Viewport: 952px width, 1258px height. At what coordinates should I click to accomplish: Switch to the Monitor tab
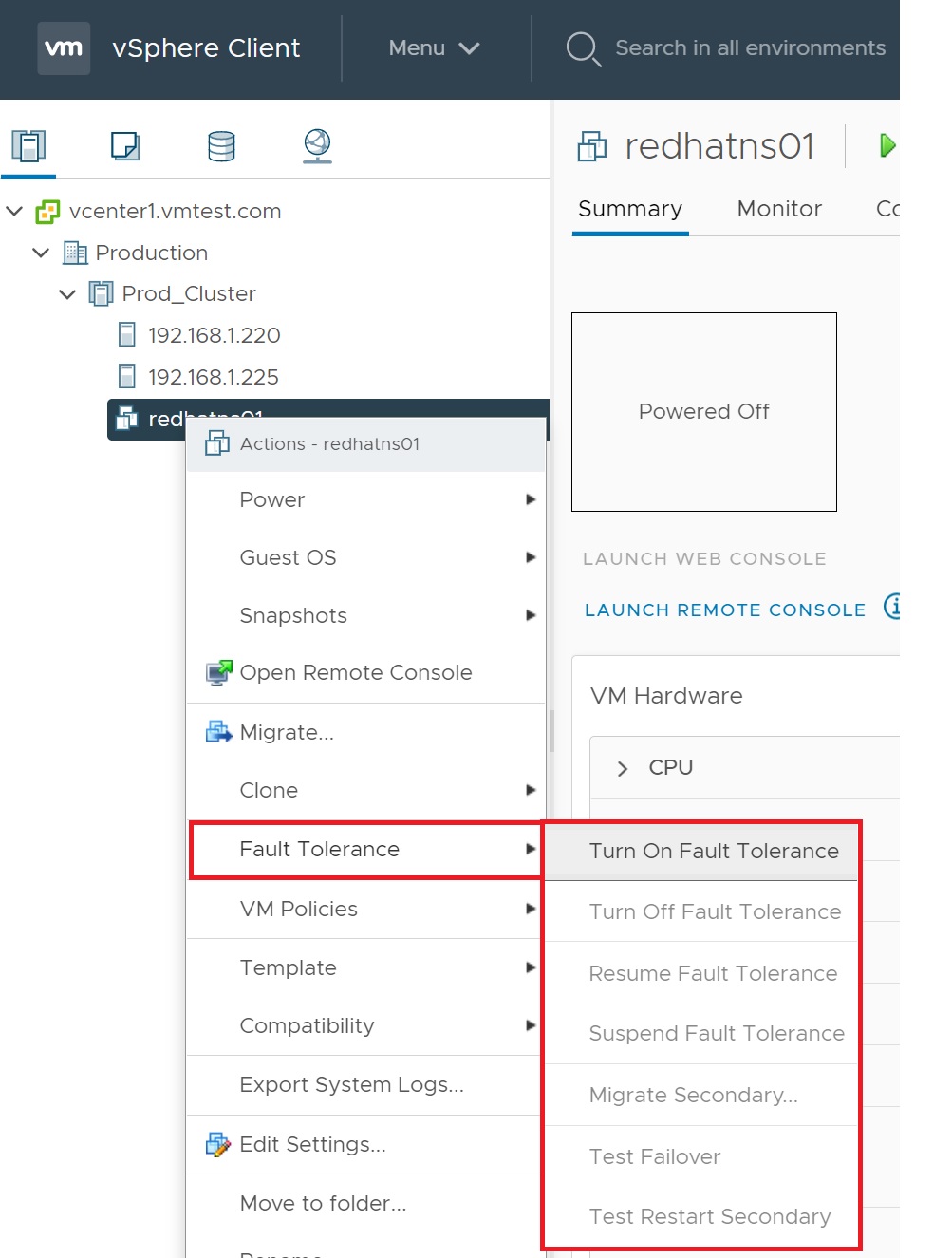[x=779, y=209]
